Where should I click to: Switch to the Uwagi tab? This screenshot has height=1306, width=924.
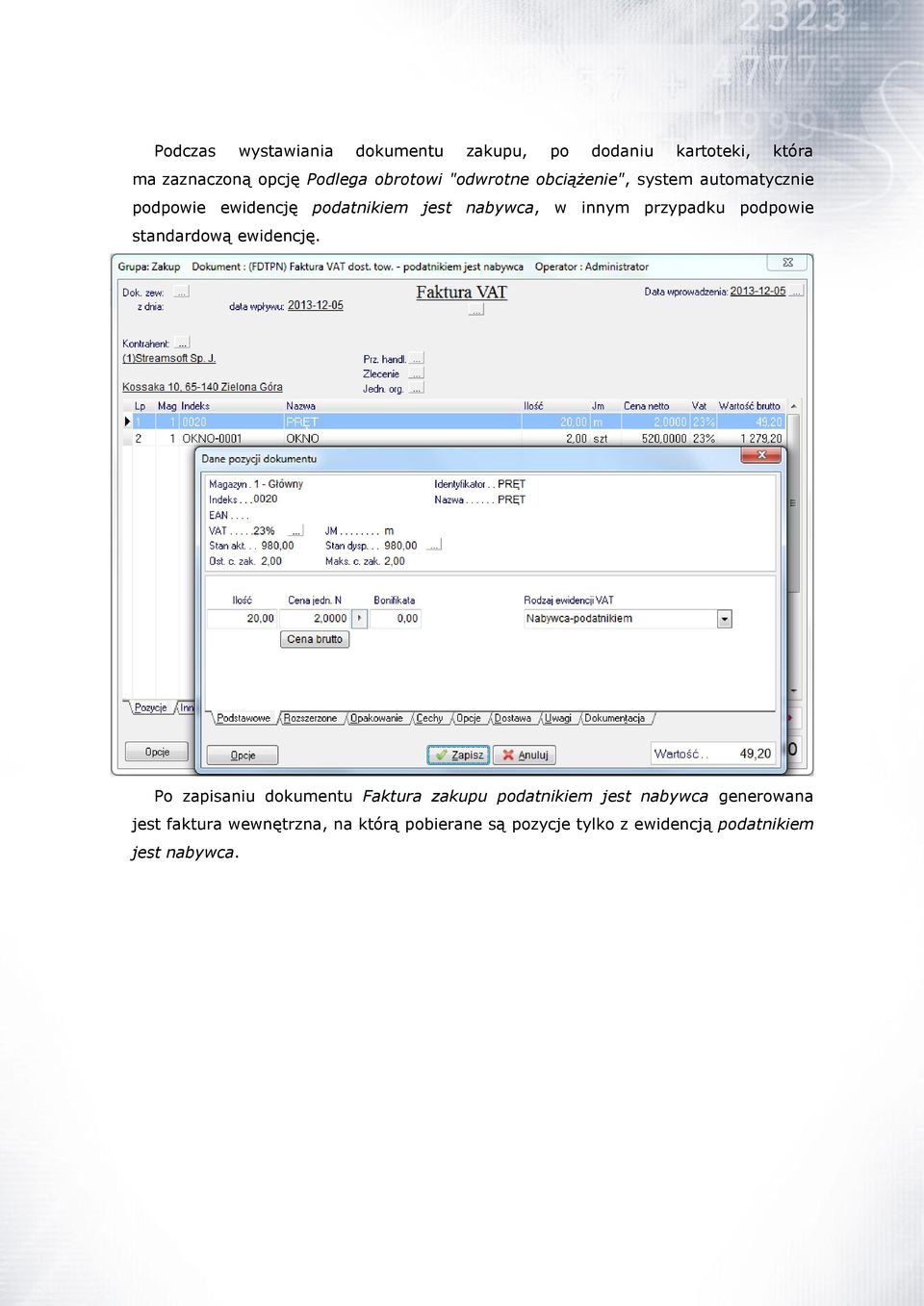[558, 718]
